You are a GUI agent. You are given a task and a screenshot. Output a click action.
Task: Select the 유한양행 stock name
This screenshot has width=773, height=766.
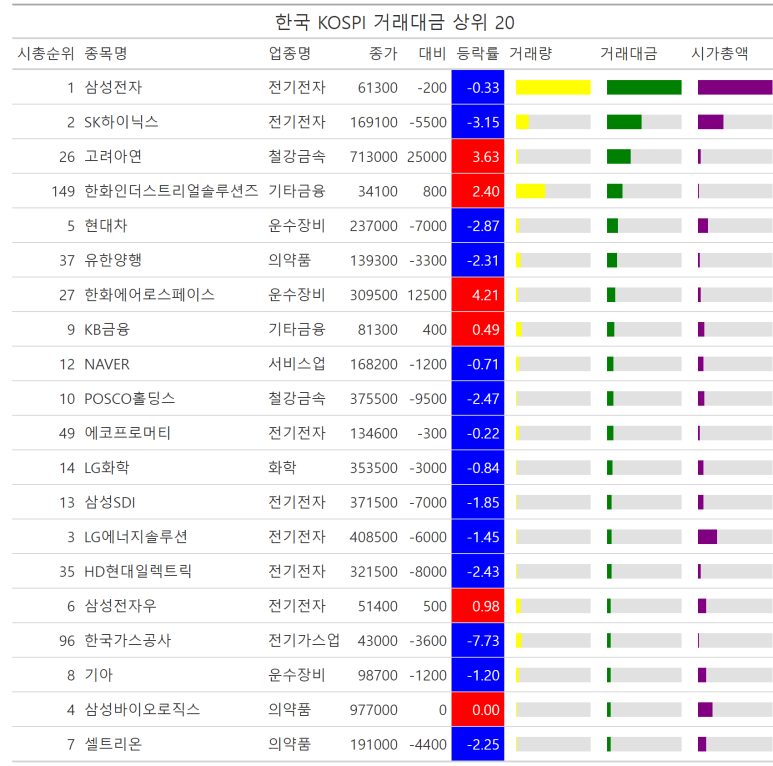[113, 260]
